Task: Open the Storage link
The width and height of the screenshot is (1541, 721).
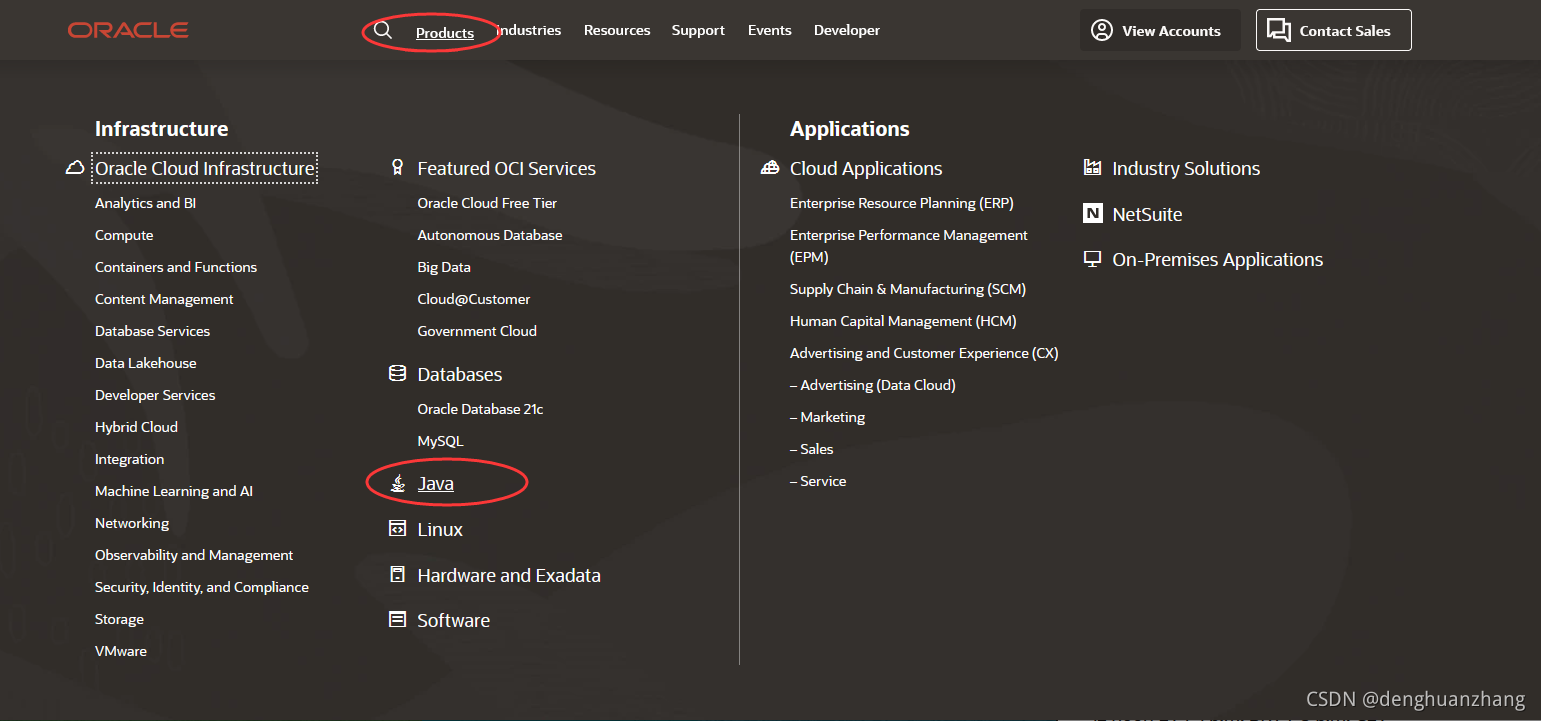Action: click(x=119, y=619)
